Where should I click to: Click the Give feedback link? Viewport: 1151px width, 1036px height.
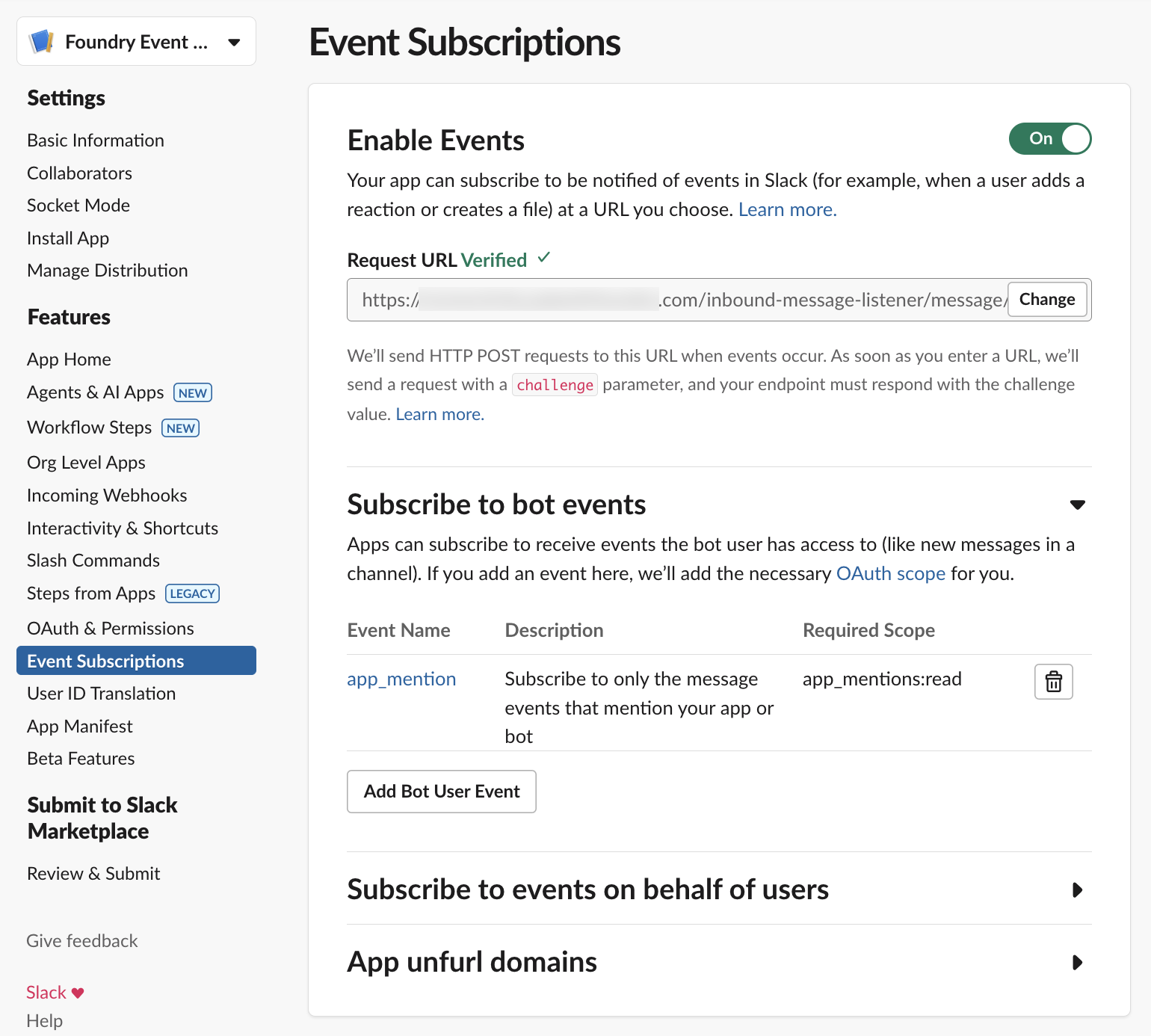(81, 940)
